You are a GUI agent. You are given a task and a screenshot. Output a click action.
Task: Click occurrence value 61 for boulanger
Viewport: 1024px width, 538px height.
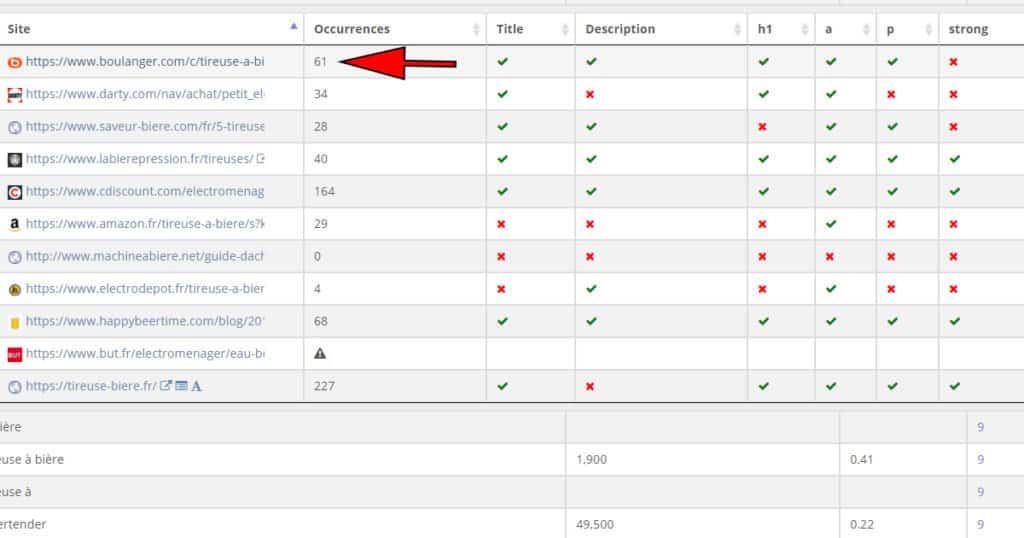point(320,61)
